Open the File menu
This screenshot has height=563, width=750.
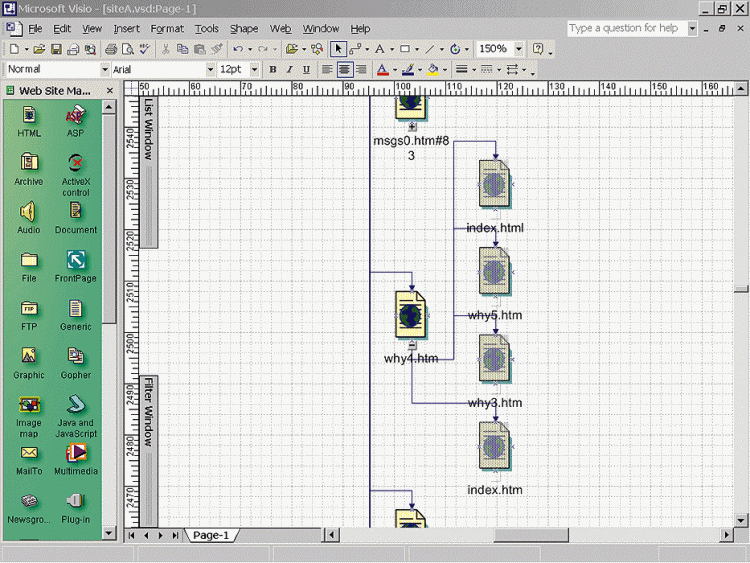35,29
